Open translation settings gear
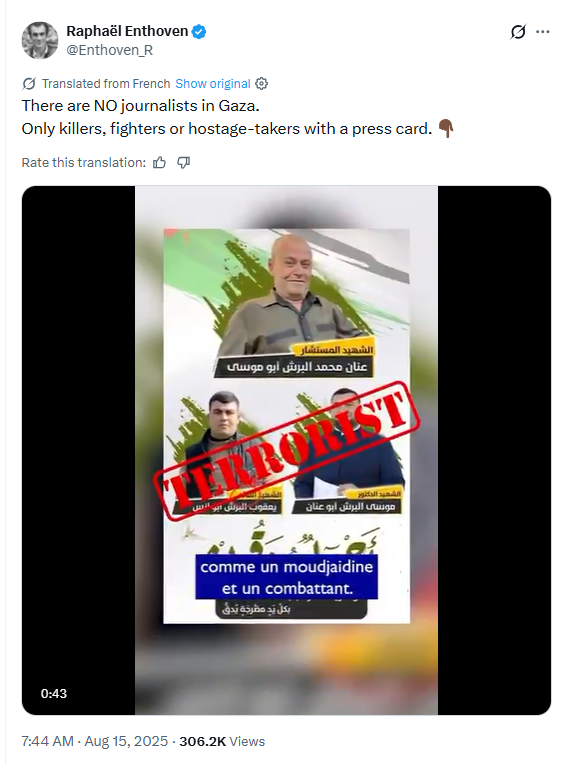This screenshot has width=563, height=765. click(x=262, y=84)
